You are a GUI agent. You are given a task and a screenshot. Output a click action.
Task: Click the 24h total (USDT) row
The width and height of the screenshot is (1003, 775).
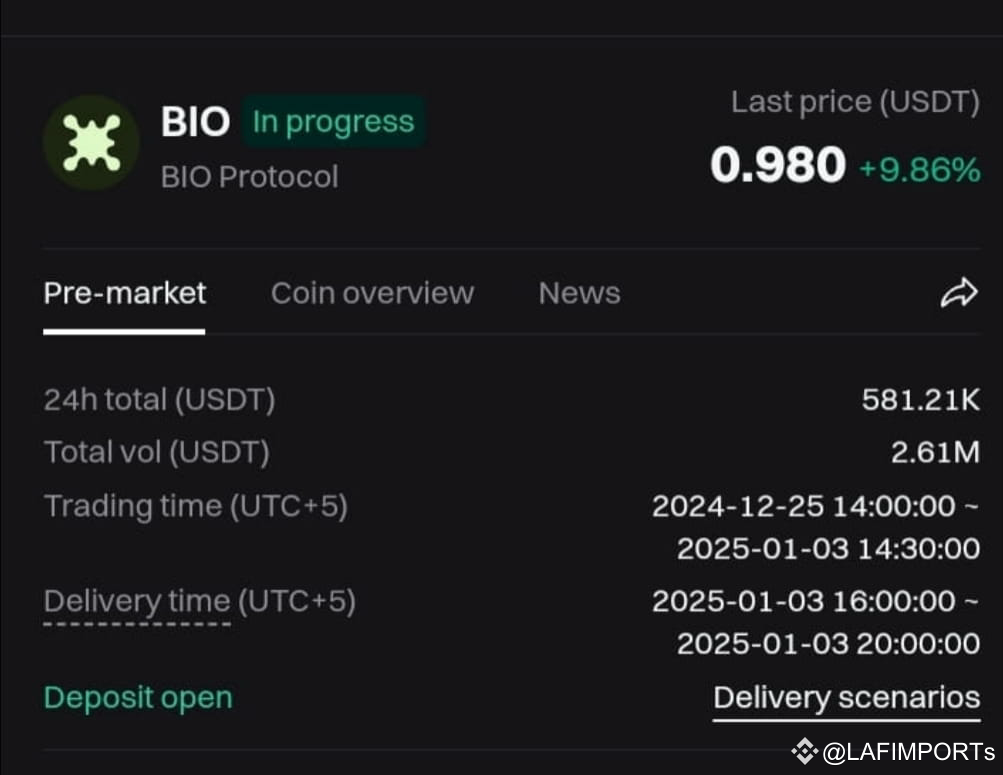tap(159, 399)
